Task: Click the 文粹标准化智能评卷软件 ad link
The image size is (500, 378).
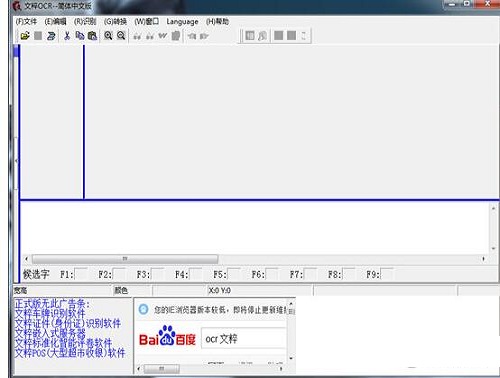Action: coord(63,342)
